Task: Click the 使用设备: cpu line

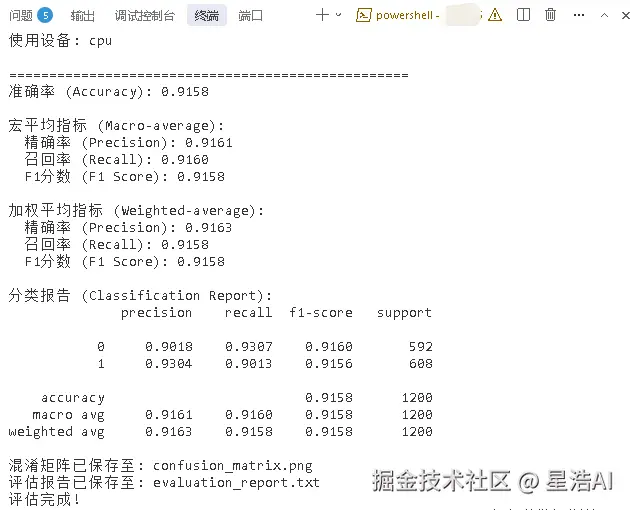Action: pos(60,41)
